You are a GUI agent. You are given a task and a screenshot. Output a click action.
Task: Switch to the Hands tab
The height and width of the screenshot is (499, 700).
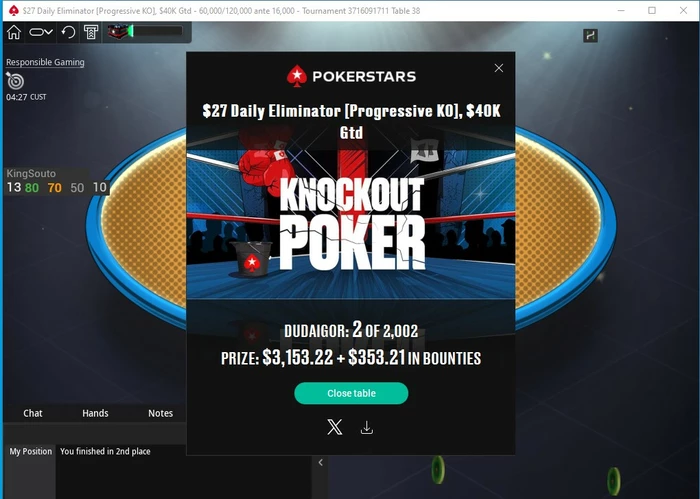95,413
